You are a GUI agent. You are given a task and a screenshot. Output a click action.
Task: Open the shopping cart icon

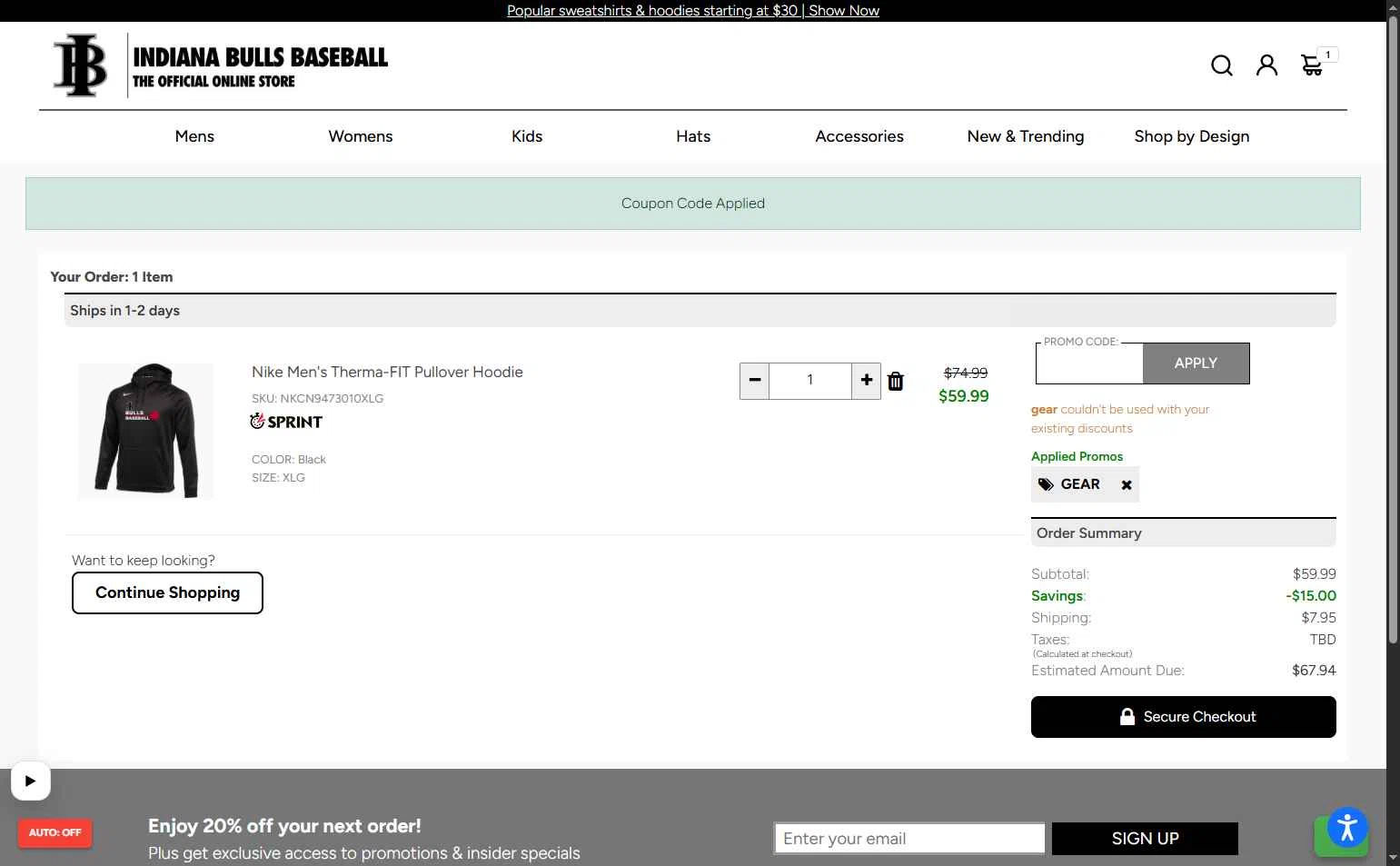tap(1312, 65)
